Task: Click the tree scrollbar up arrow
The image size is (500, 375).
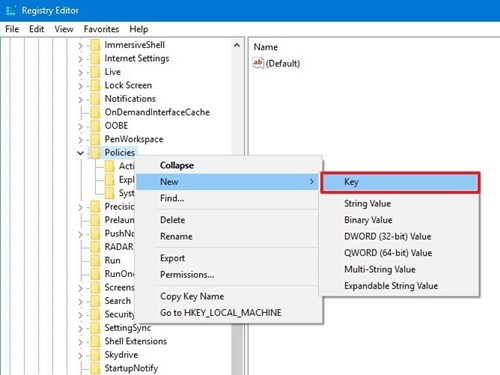Action: click(237, 45)
